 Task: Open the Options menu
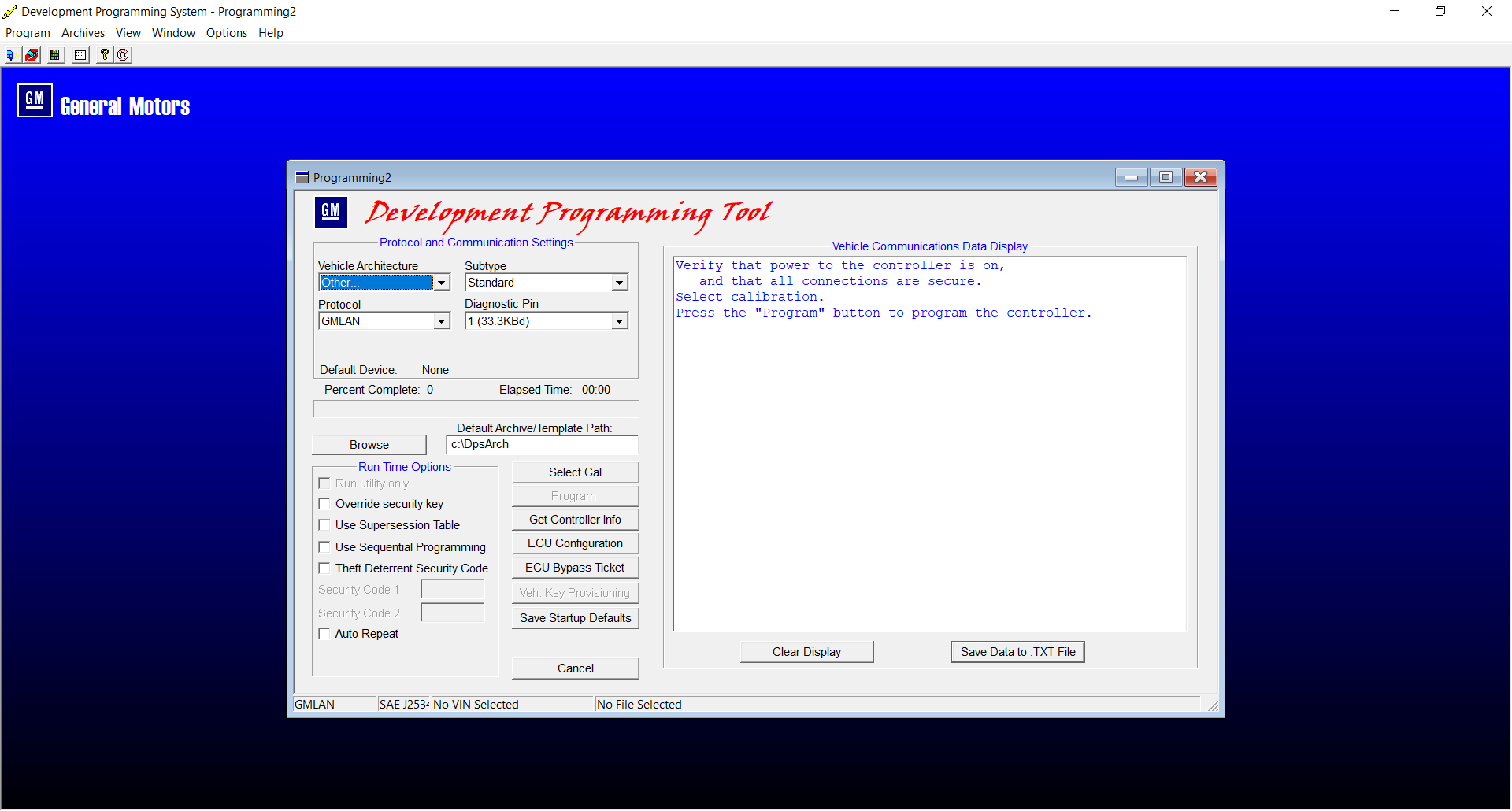(226, 33)
